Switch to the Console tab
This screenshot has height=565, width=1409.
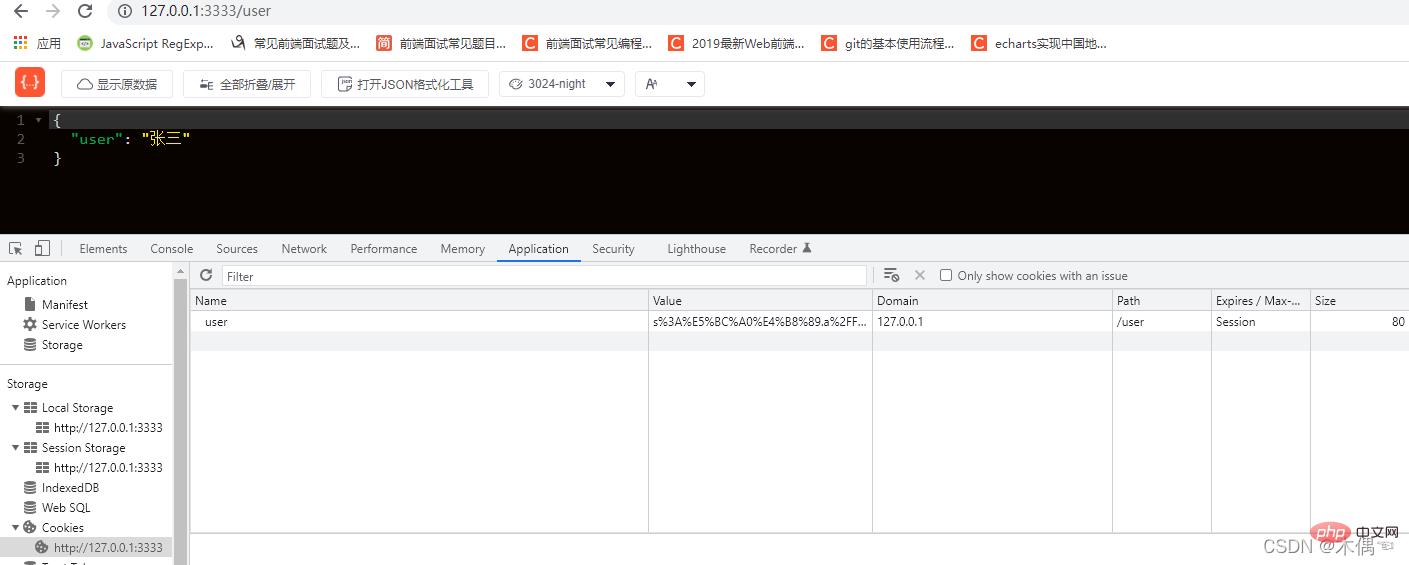171,249
